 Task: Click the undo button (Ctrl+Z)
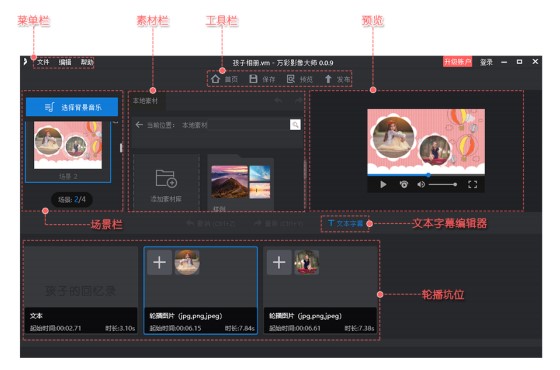[x=211, y=224]
